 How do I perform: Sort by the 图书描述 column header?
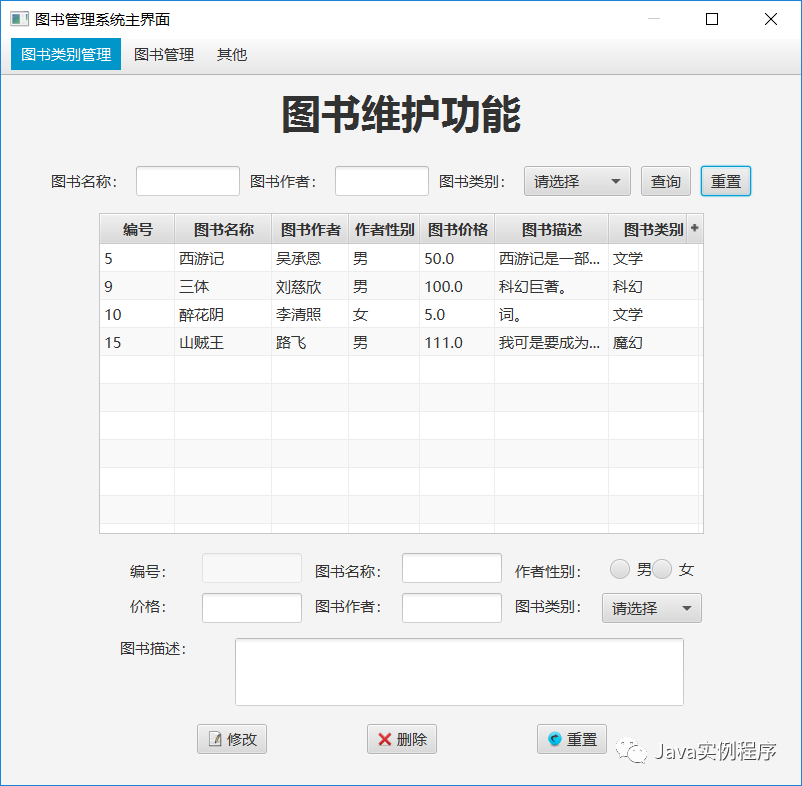(551, 229)
